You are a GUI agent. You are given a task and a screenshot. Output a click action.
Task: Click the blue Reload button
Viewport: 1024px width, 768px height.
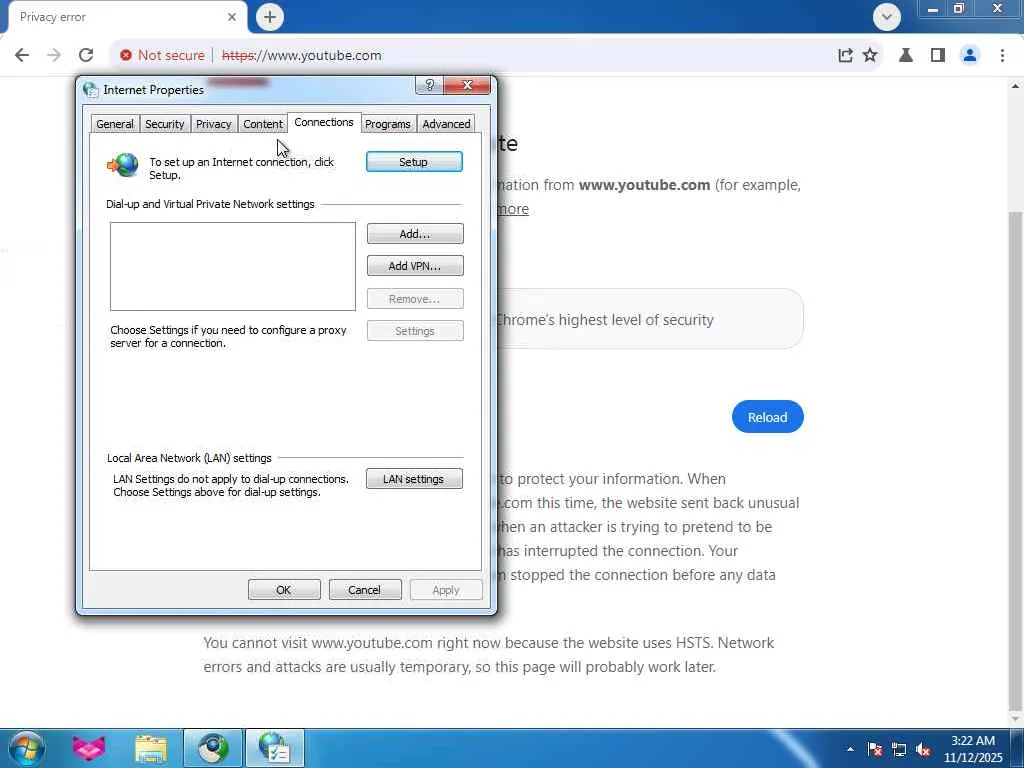pyautogui.click(x=767, y=417)
